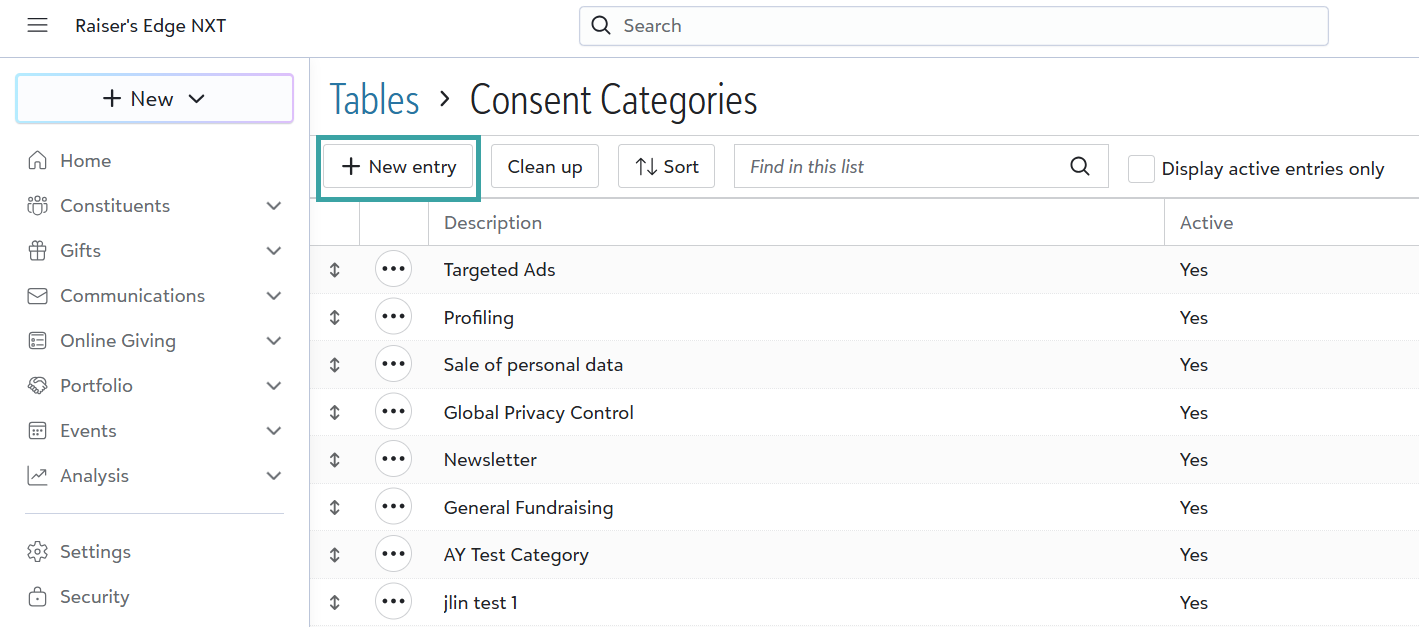Open Communications in the sidebar

coord(132,296)
